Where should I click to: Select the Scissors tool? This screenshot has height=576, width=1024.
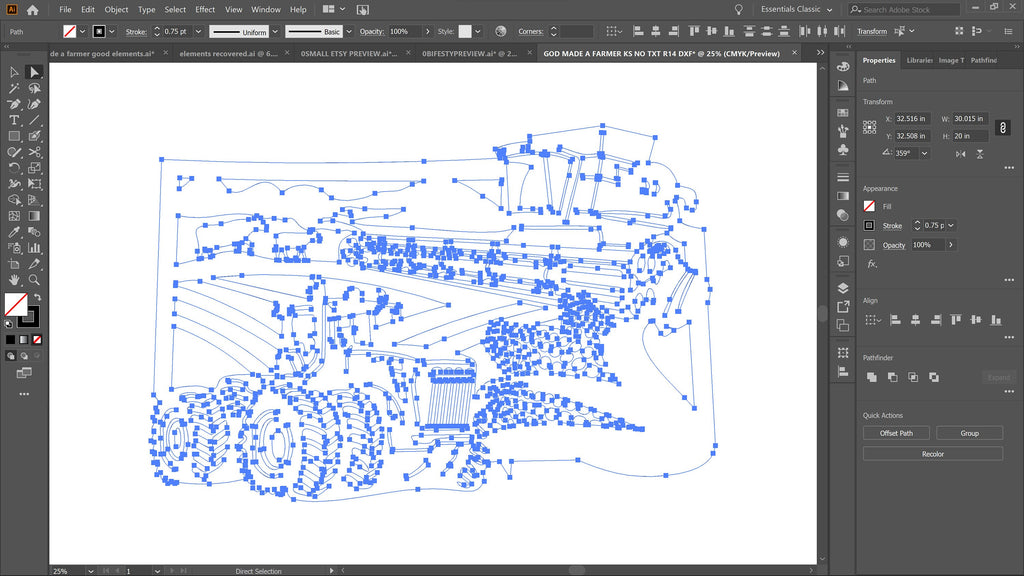[x=34, y=152]
